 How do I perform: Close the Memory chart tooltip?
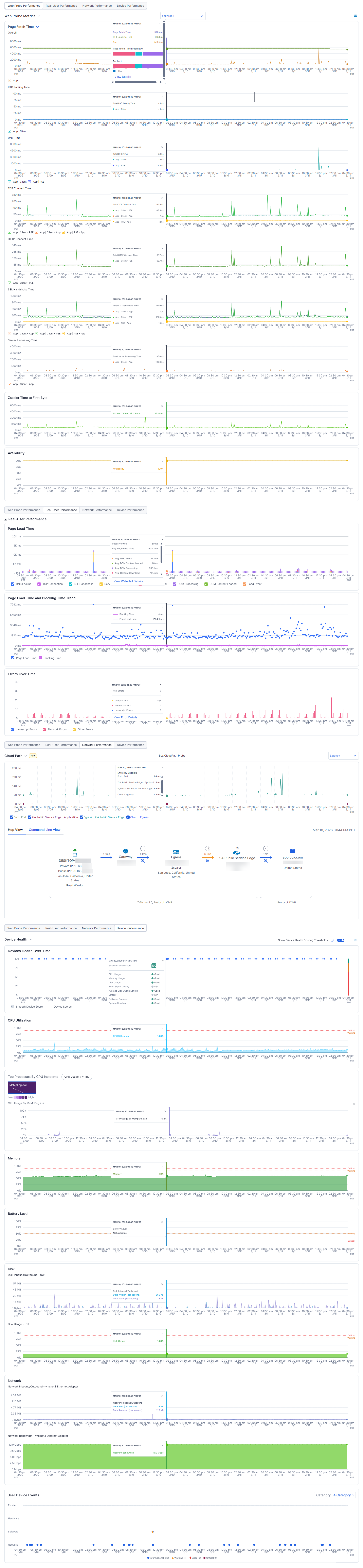point(162,1167)
